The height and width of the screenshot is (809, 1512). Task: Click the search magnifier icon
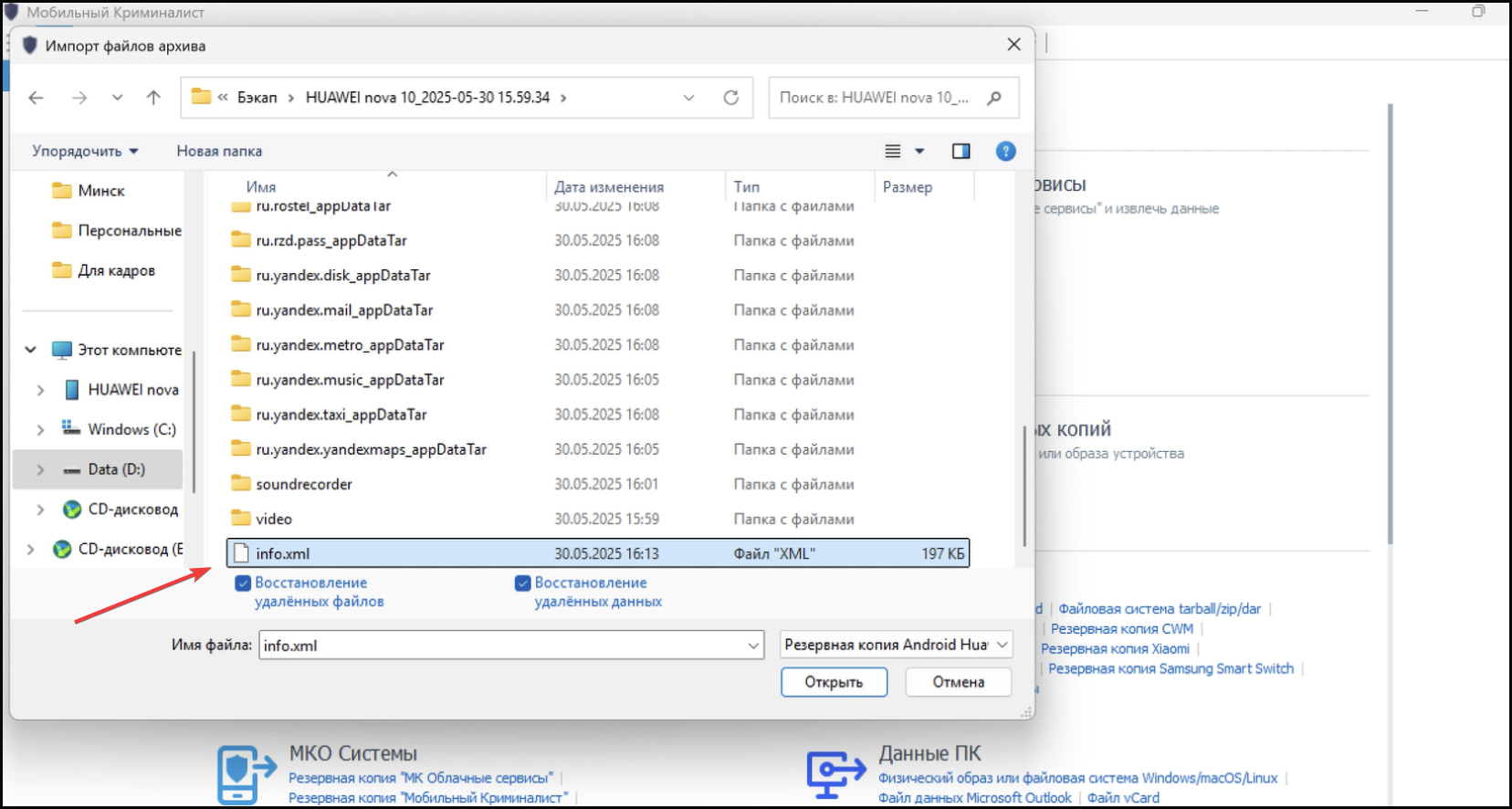(994, 98)
